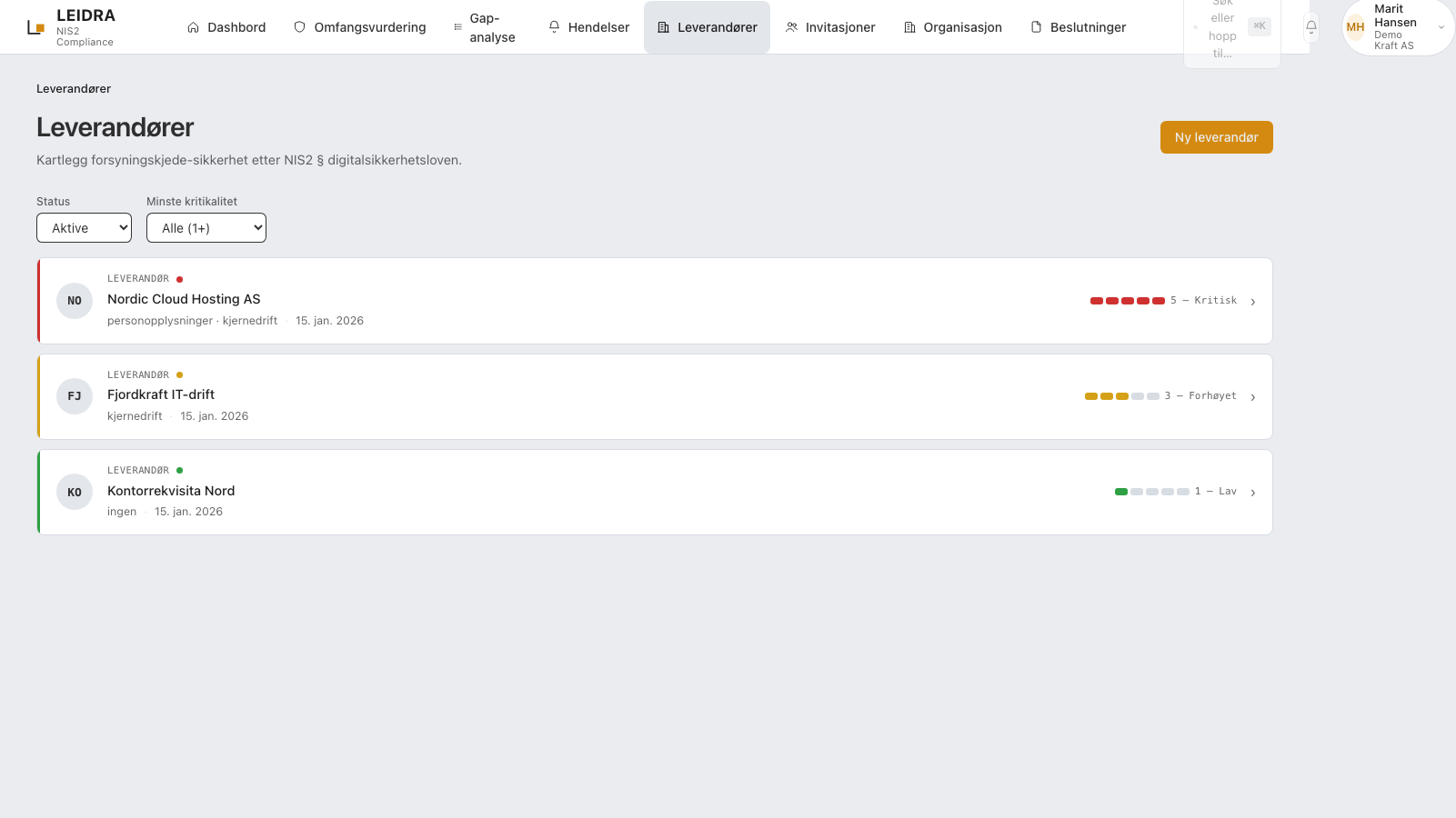
Task: Click the Omfangsvurdering shield icon
Action: pos(299,27)
